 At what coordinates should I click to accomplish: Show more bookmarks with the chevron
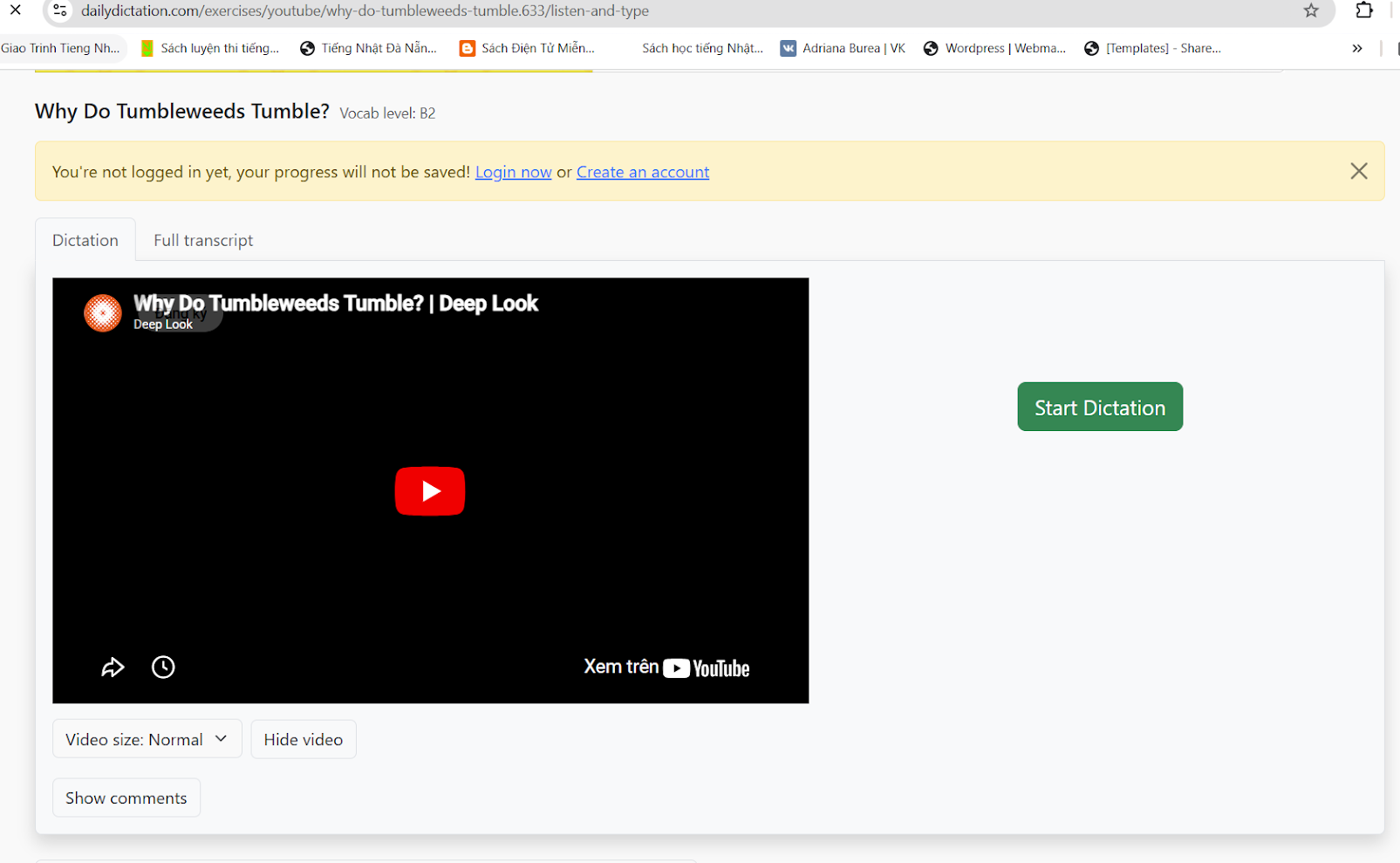tap(1356, 48)
